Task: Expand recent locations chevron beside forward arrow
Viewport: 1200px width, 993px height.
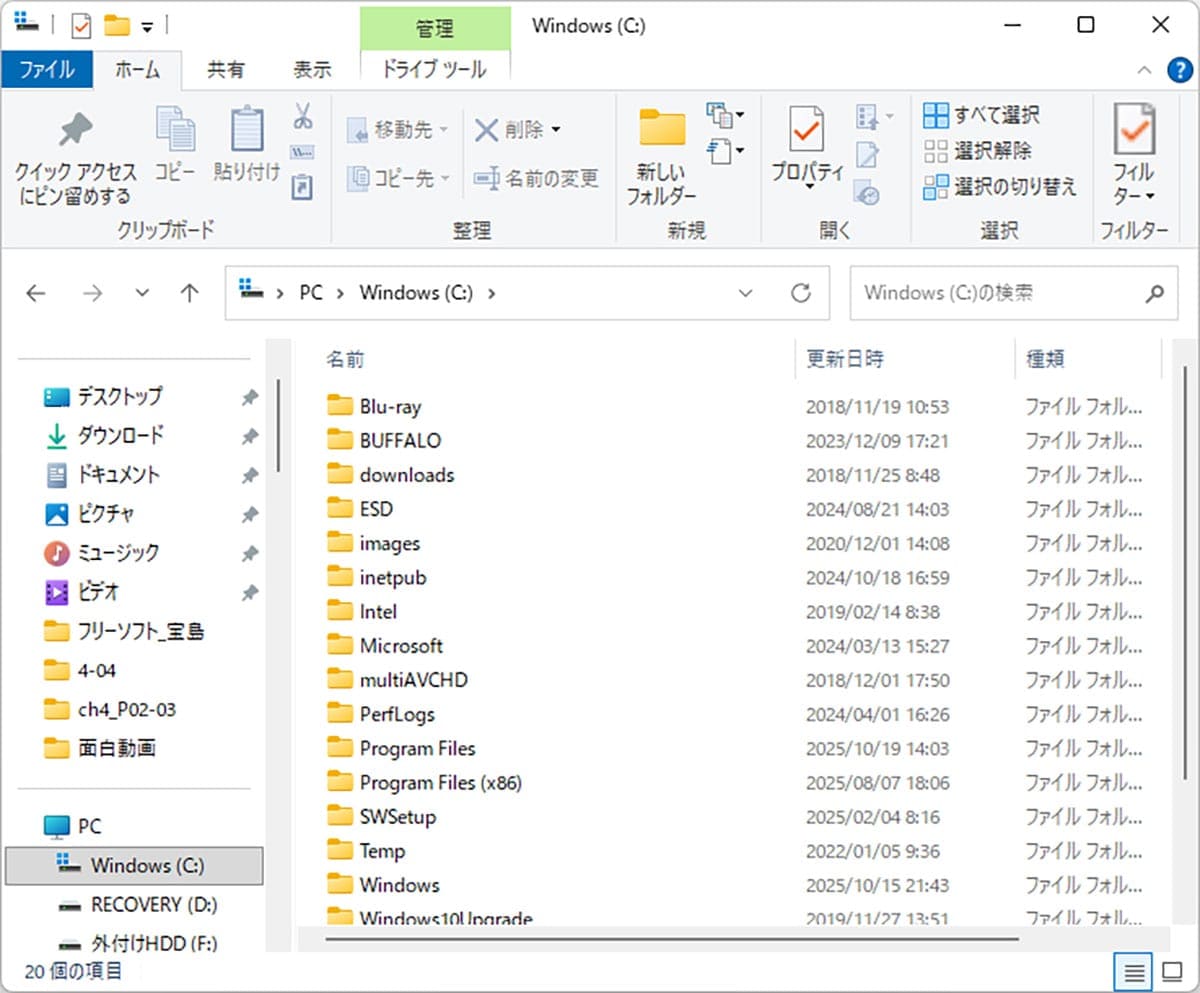Action: (142, 293)
